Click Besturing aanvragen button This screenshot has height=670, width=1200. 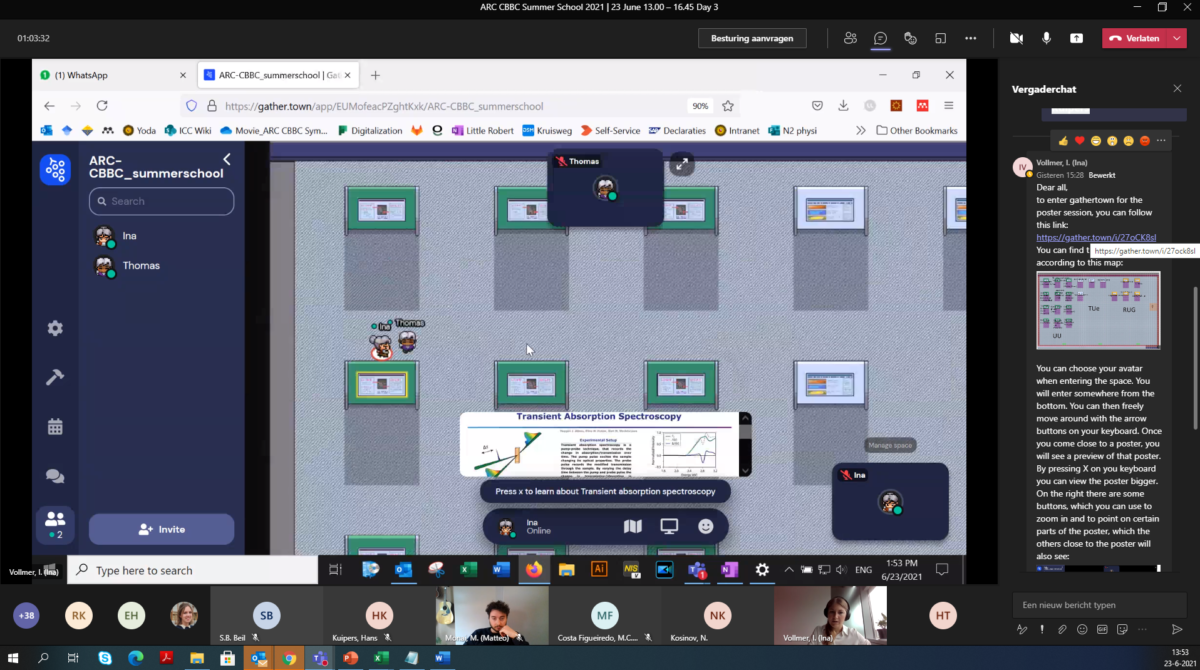click(752, 38)
